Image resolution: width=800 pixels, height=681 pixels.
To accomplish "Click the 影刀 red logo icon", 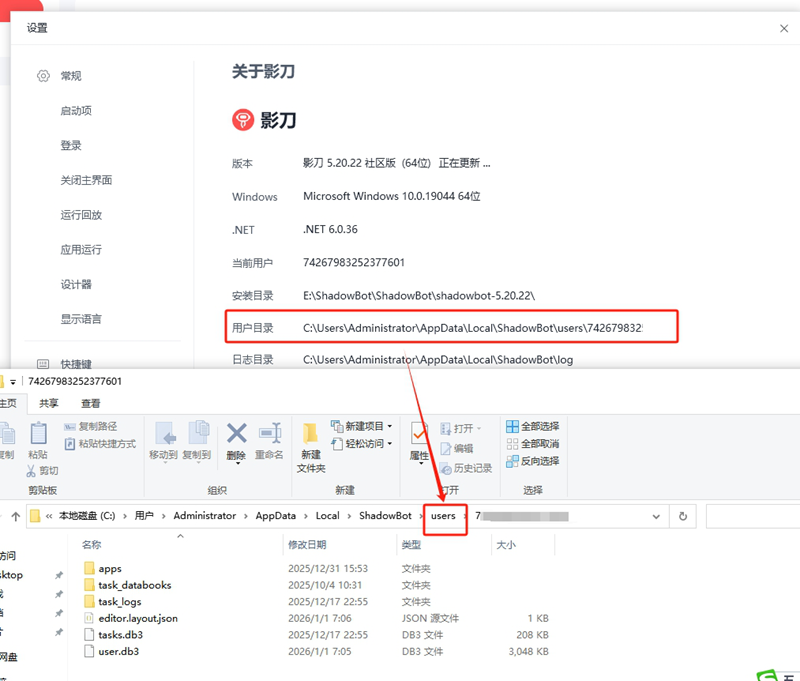I will (243, 120).
